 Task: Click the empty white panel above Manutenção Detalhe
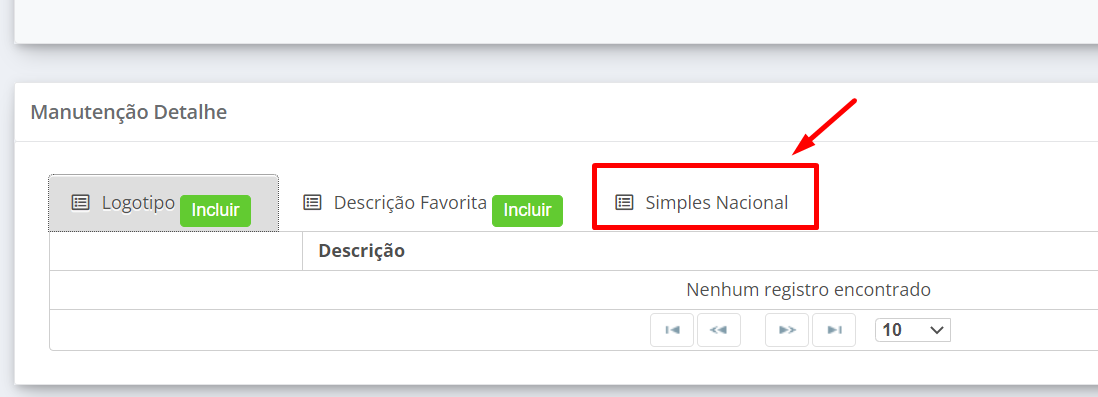tap(556, 21)
